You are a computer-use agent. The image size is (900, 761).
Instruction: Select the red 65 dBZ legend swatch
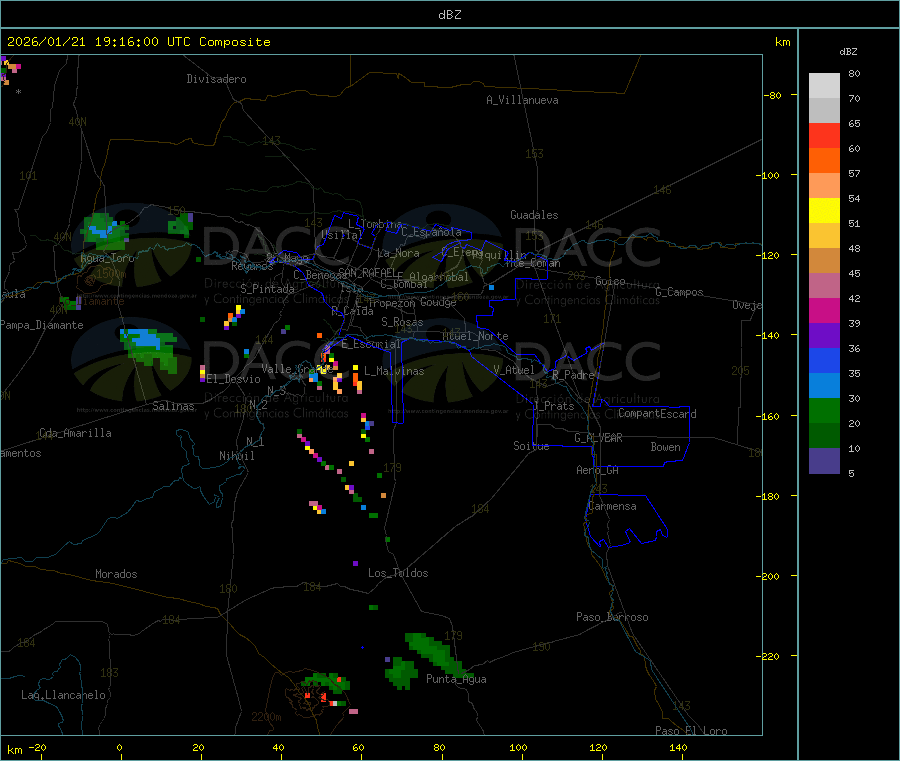[824, 135]
